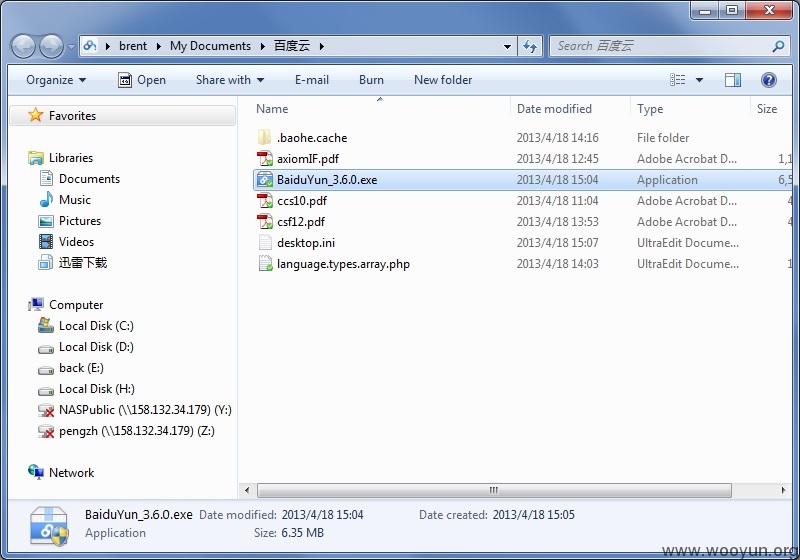This screenshot has height=560, width=800.
Task: Click the horizontal scrollbar left arrow
Action: click(247, 491)
